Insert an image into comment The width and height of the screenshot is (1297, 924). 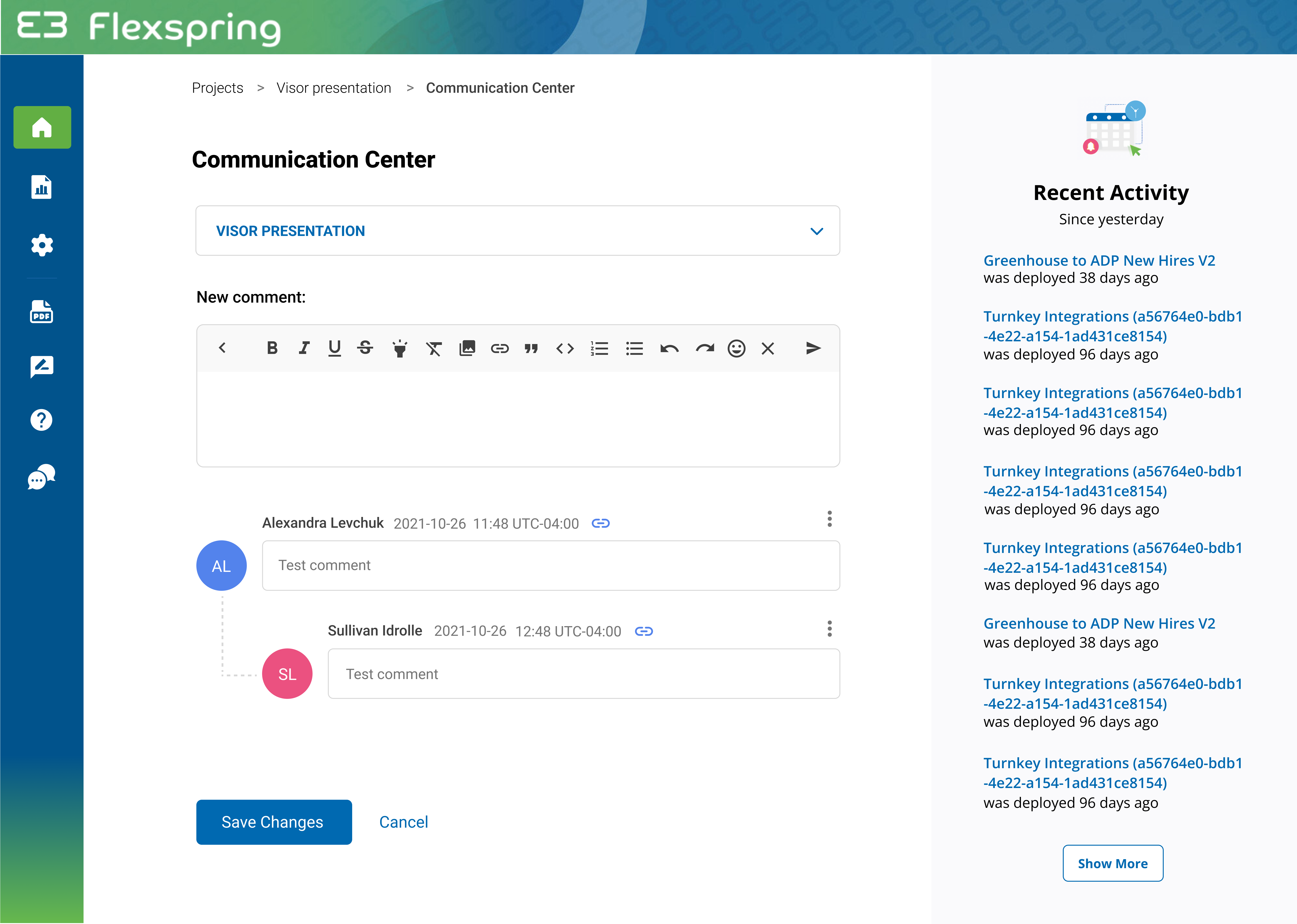467,348
